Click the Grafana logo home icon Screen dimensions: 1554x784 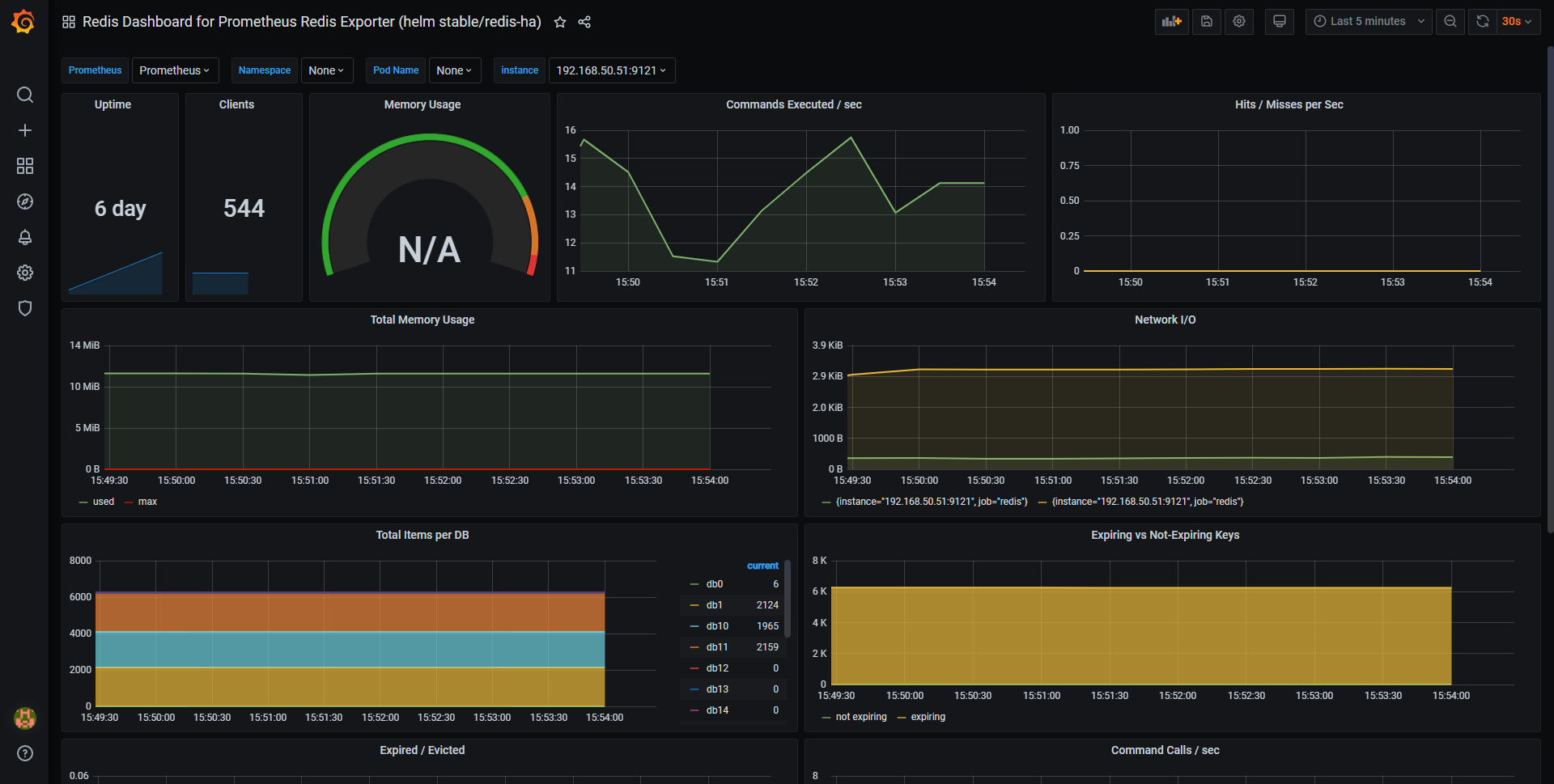tap(23, 22)
